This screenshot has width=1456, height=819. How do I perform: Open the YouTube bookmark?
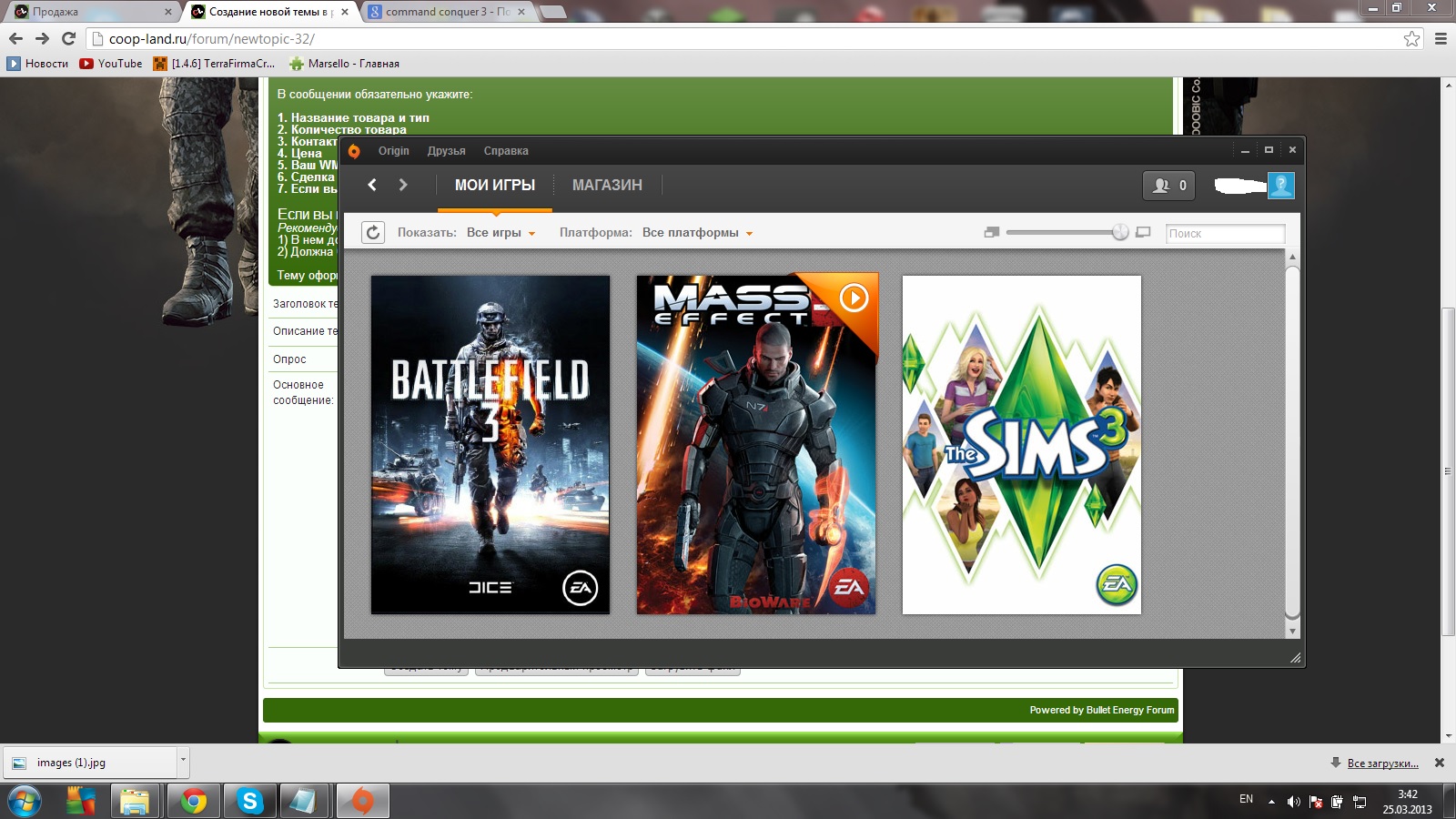111,64
